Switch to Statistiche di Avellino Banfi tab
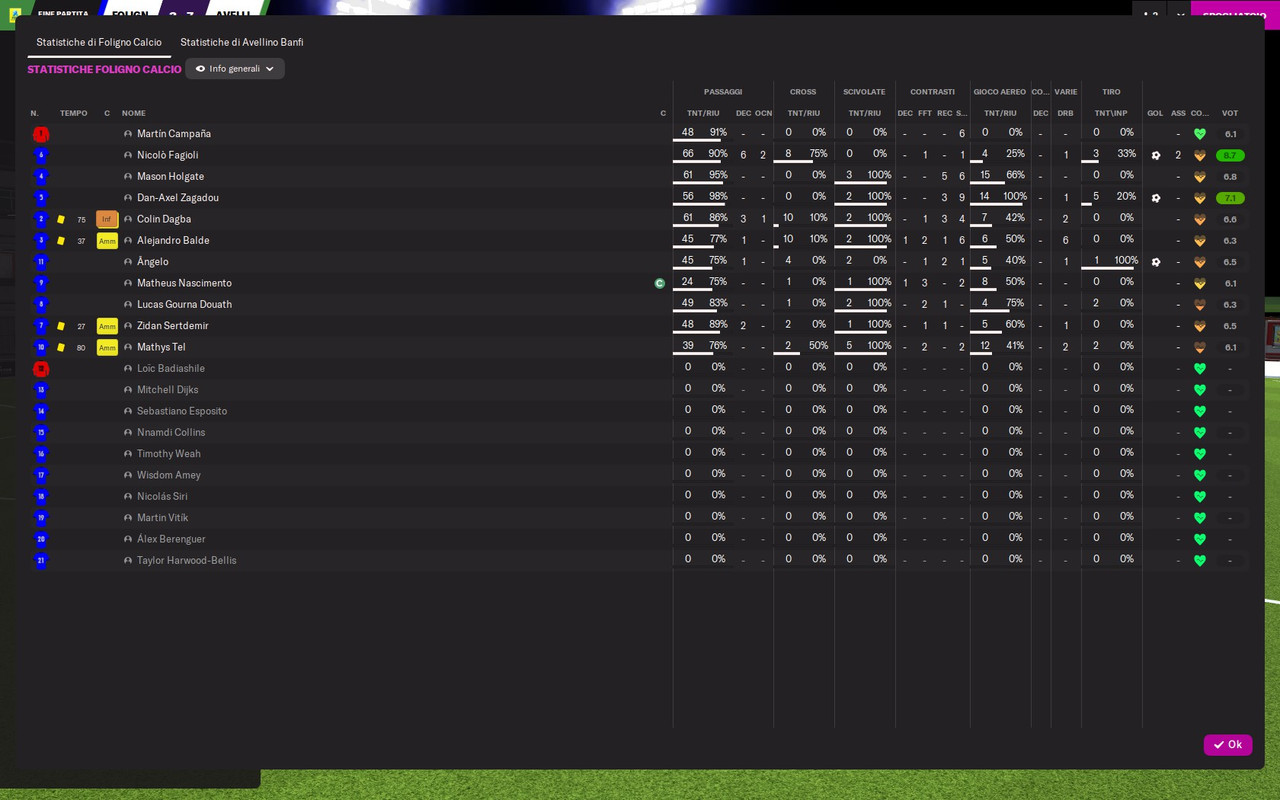 coord(242,42)
